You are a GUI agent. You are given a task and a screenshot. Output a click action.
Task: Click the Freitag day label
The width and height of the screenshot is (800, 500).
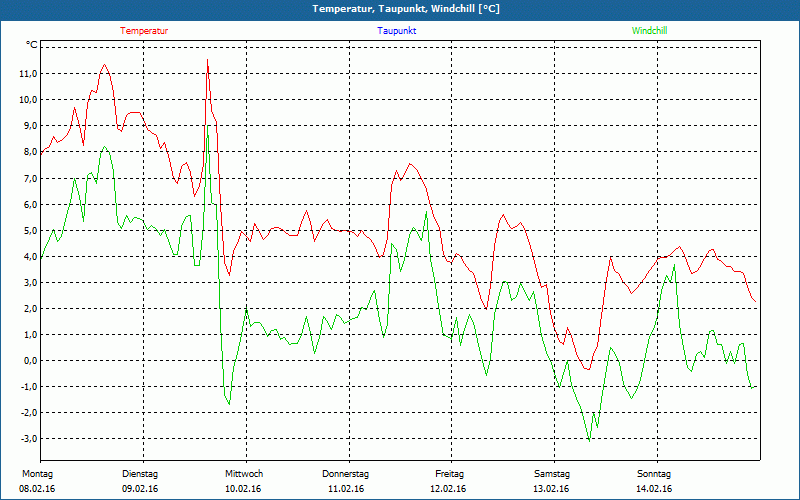tap(449, 474)
